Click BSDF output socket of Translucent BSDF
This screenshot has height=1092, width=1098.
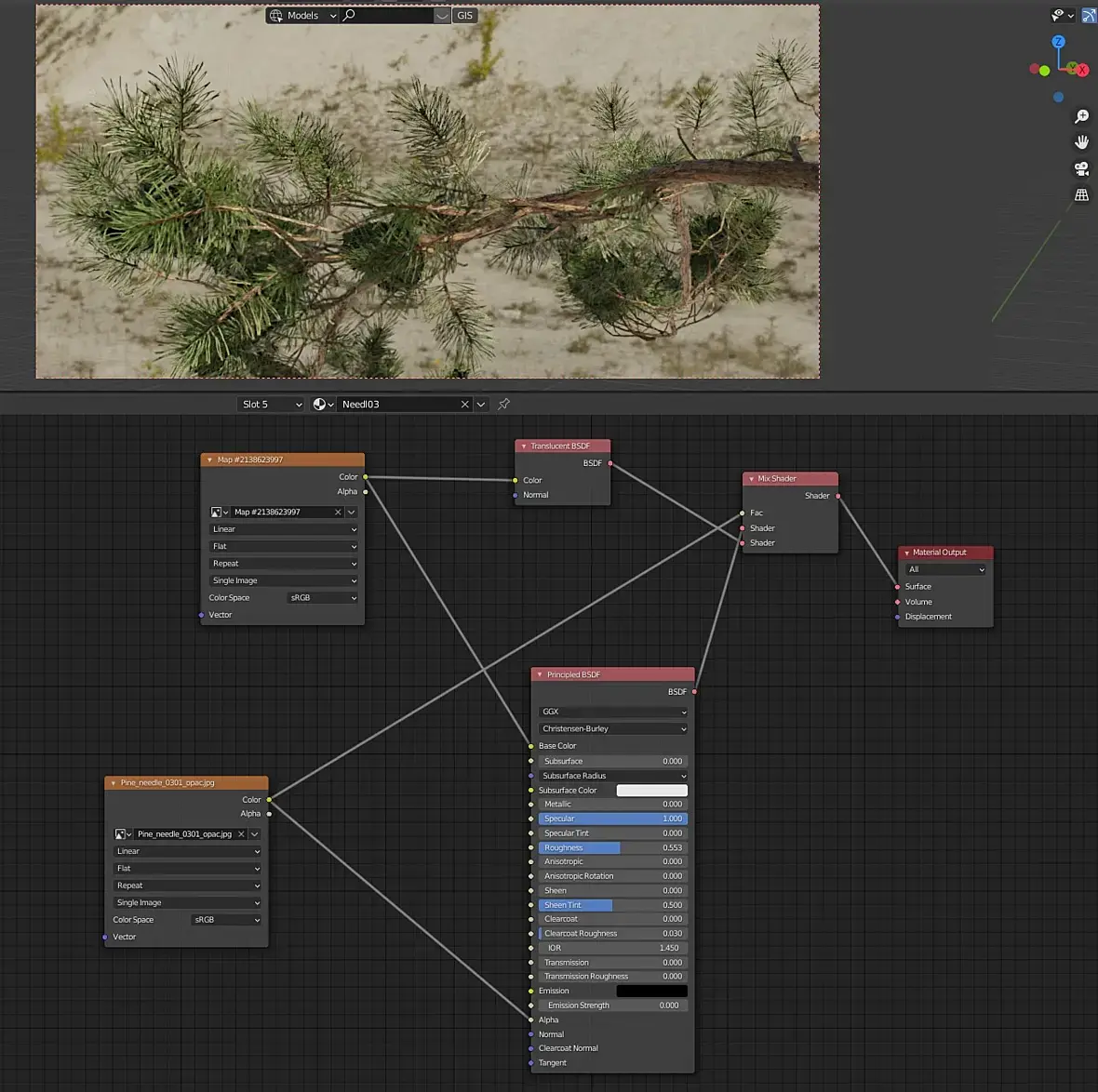pyautogui.click(x=610, y=463)
